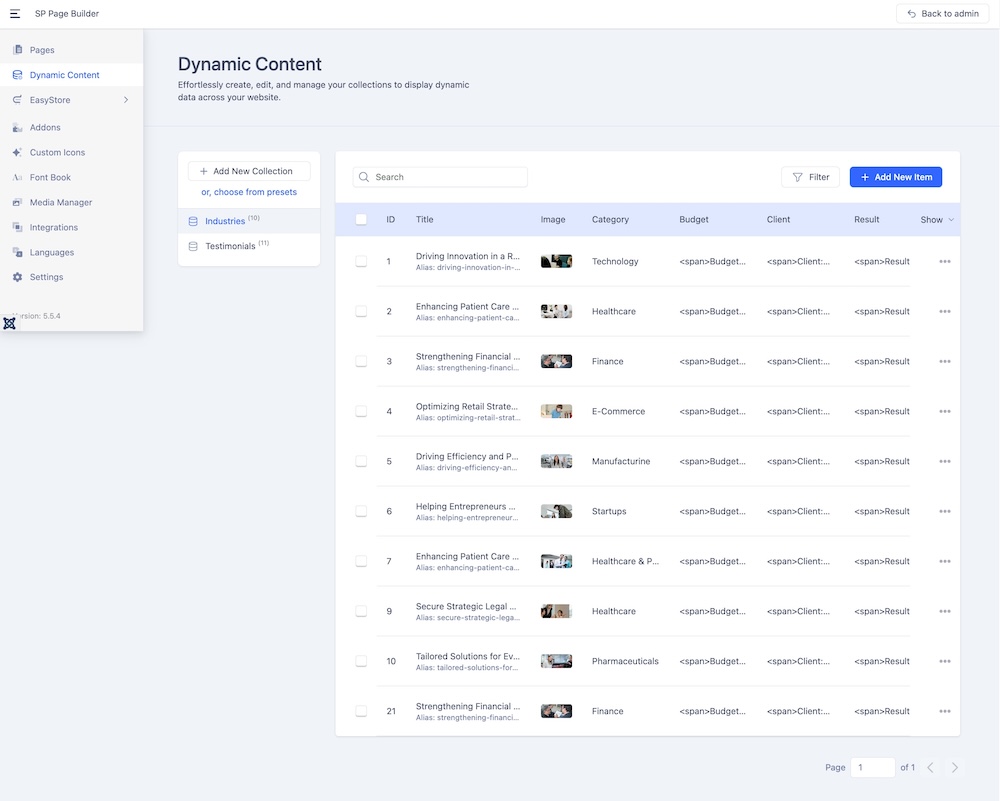This screenshot has width=1000, height=801.
Task: Check the box for item ID 3
Action: (361, 362)
